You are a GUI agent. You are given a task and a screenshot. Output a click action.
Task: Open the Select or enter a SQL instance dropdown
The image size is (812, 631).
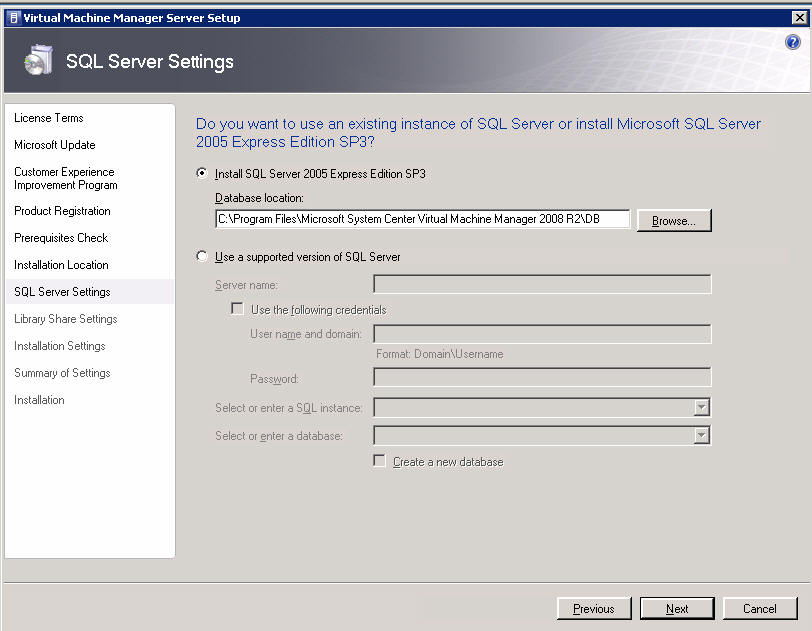(701, 407)
